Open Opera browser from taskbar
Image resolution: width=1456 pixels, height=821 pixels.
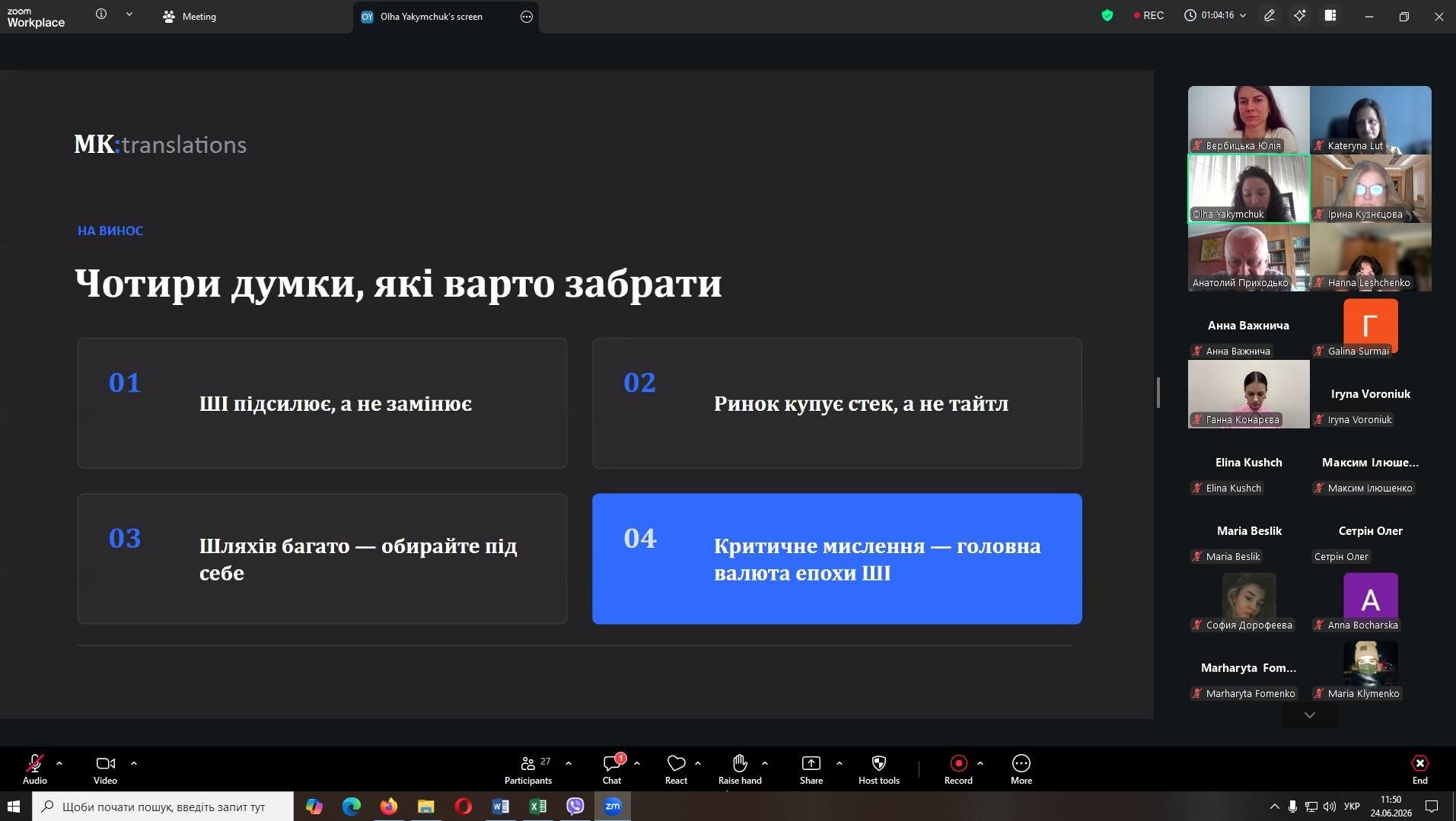(463, 807)
